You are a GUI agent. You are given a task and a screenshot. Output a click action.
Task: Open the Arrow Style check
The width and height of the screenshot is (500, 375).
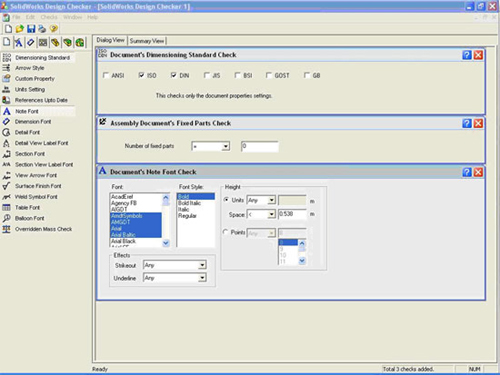(23, 68)
